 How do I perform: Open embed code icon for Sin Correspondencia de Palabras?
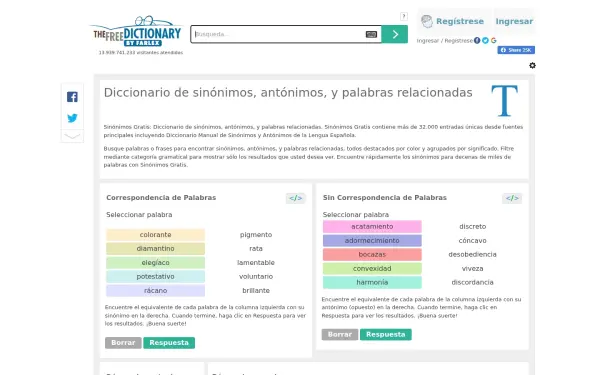(512, 198)
